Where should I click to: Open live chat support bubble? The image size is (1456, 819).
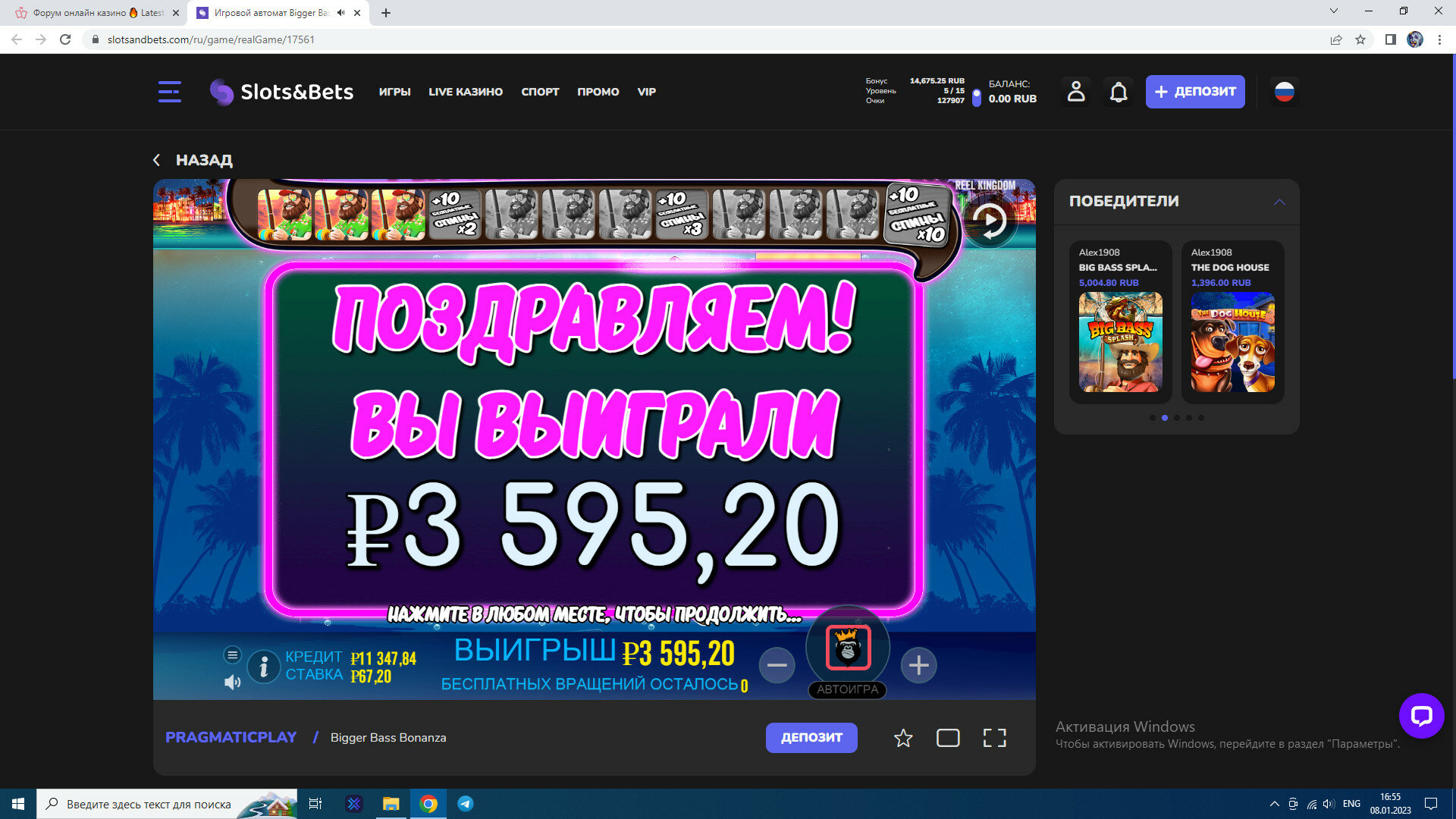coord(1420,715)
